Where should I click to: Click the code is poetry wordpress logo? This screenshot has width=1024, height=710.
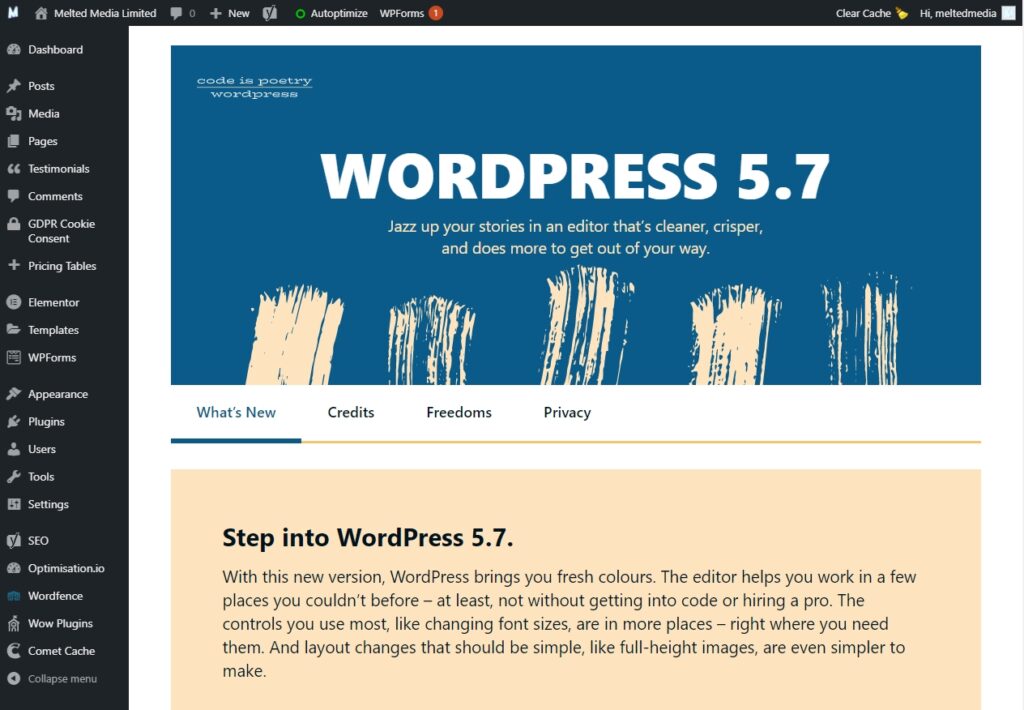(254, 87)
